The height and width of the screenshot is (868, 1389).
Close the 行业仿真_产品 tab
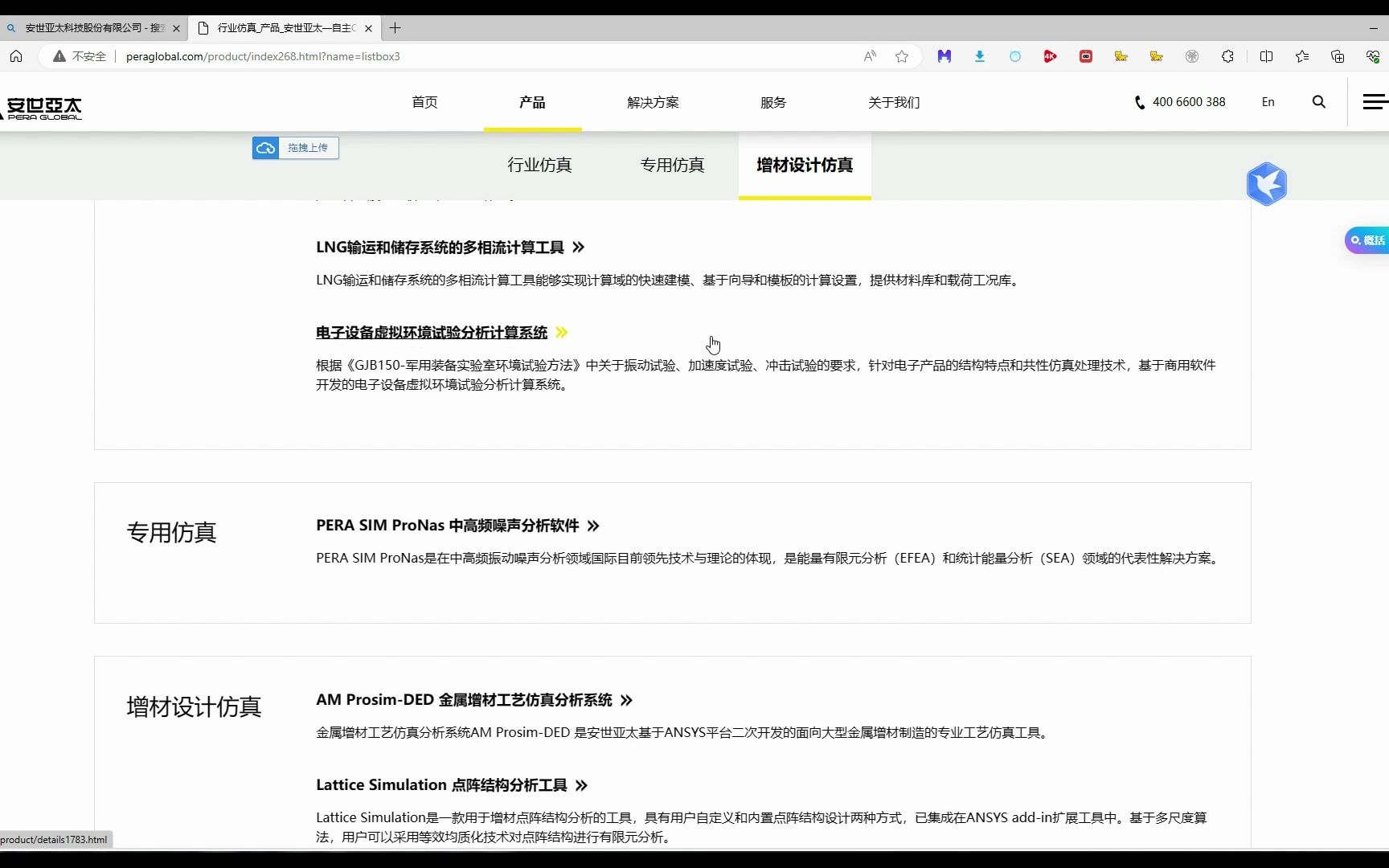pos(368,28)
